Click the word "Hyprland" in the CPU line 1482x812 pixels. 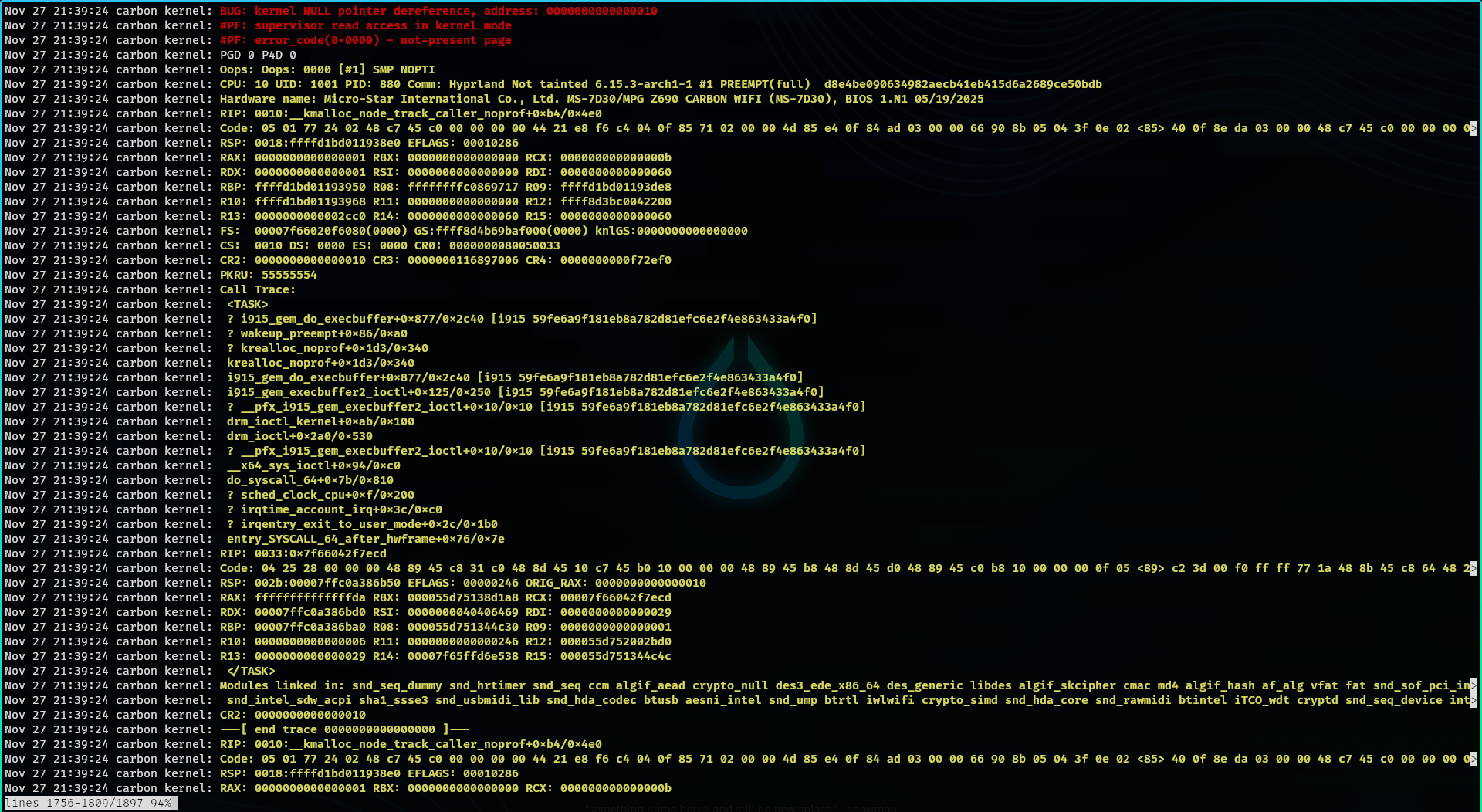click(477, 85)
